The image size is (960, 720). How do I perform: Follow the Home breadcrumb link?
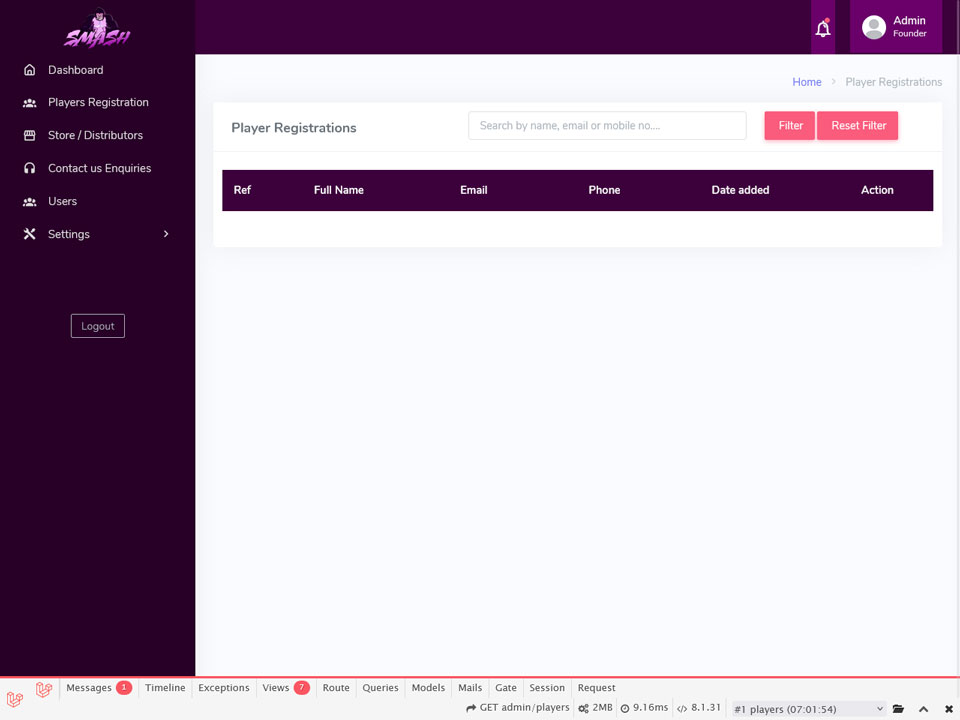pos(806,82)
